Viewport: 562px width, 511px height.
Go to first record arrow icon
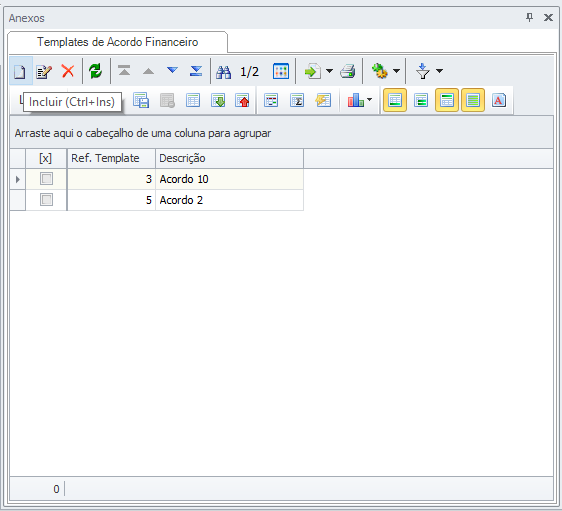coord(124,70)
